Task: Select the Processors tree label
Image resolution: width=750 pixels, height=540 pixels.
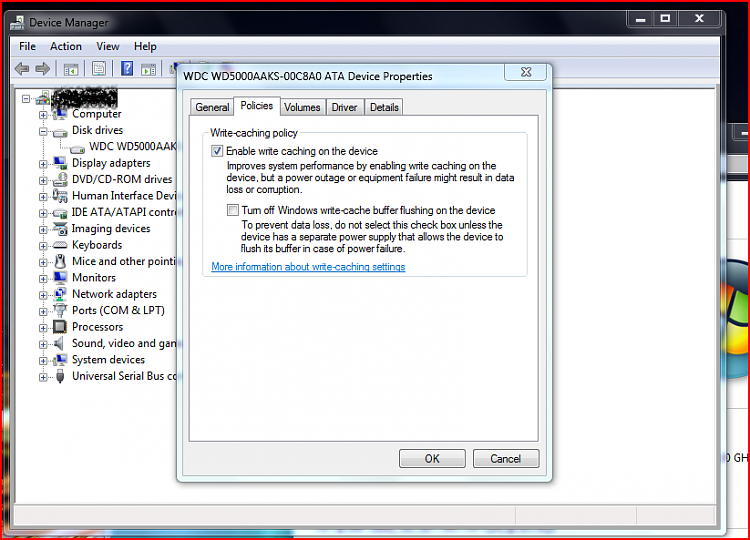Action: (98, 327)
